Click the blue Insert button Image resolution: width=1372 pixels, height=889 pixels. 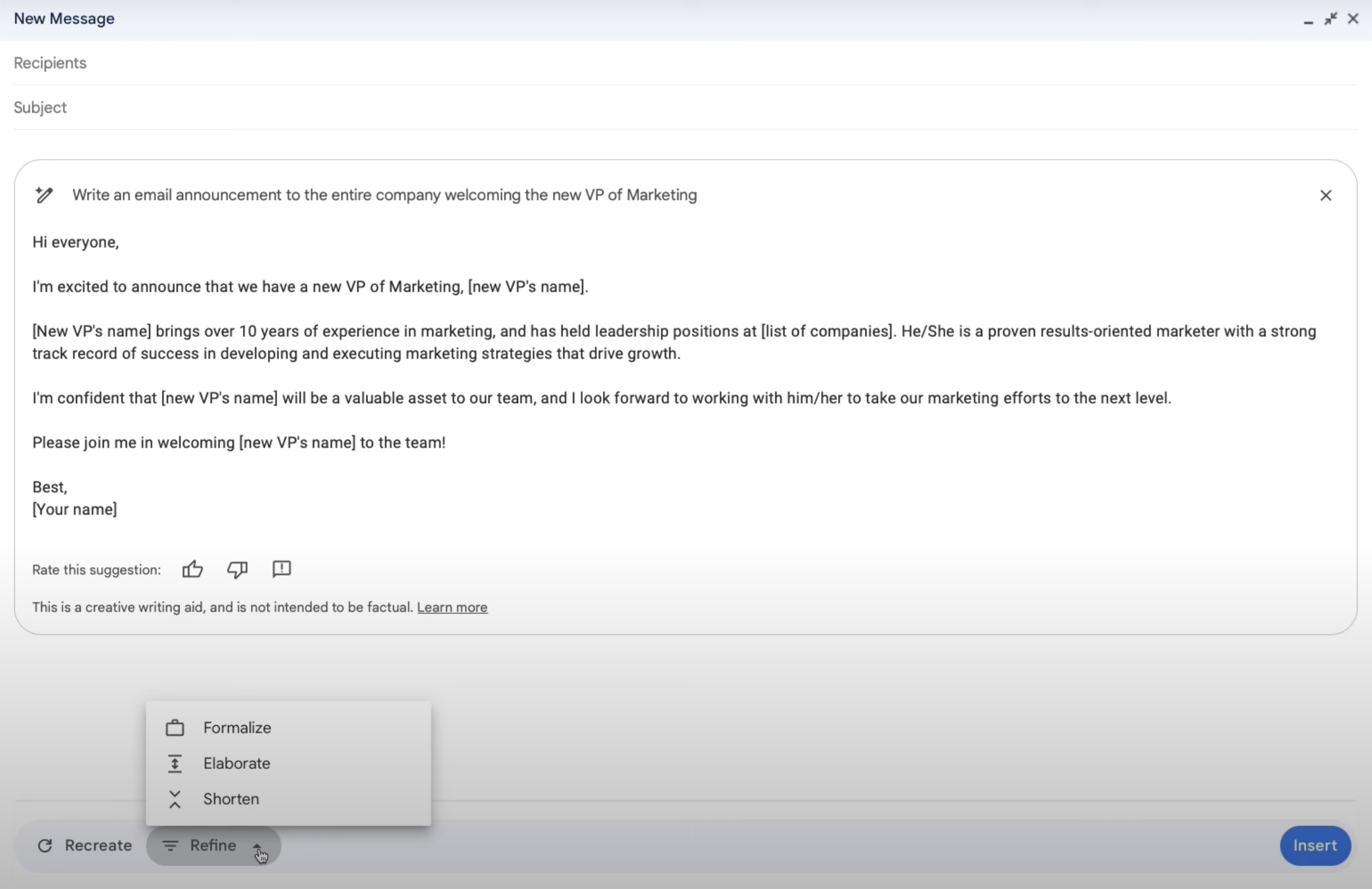pos(1315,846)
